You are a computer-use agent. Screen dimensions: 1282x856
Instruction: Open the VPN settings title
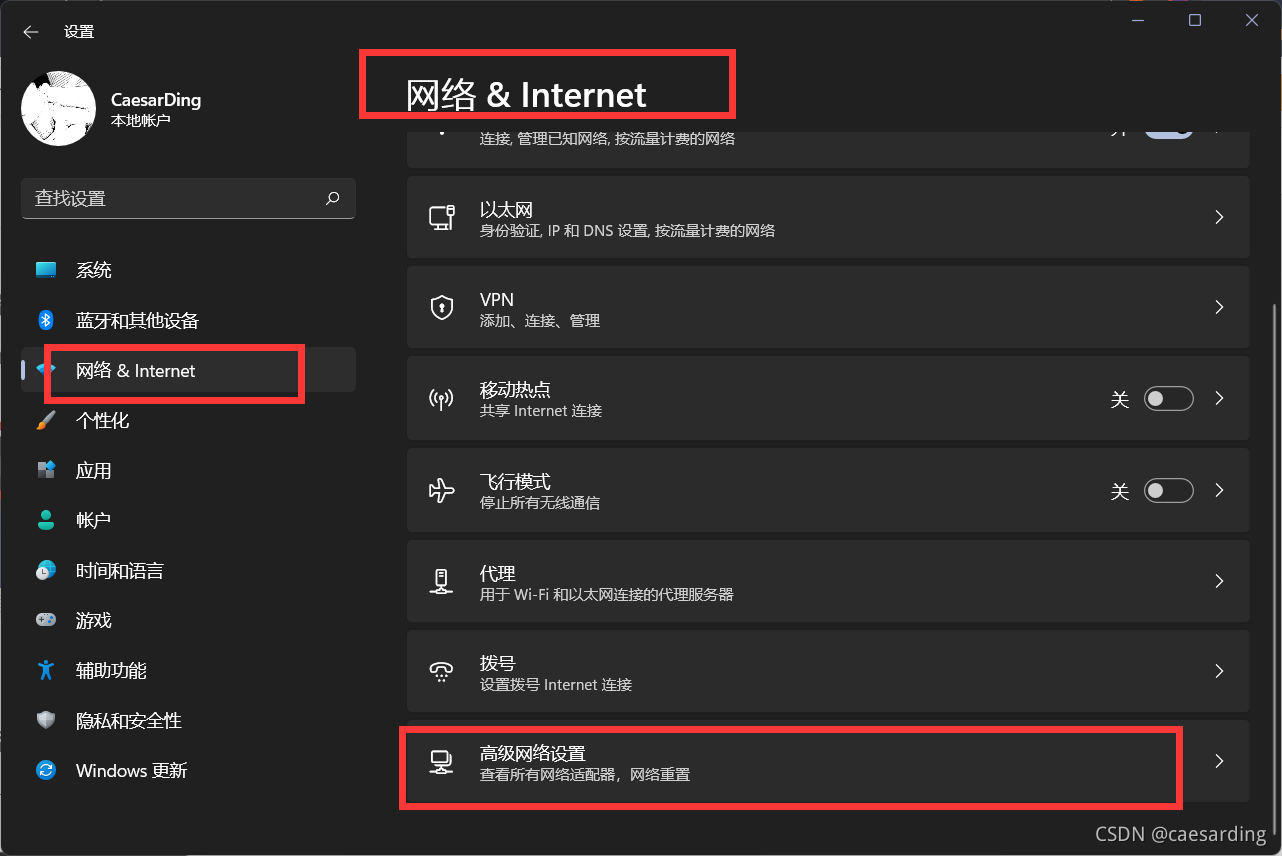[x=497, y=300]
